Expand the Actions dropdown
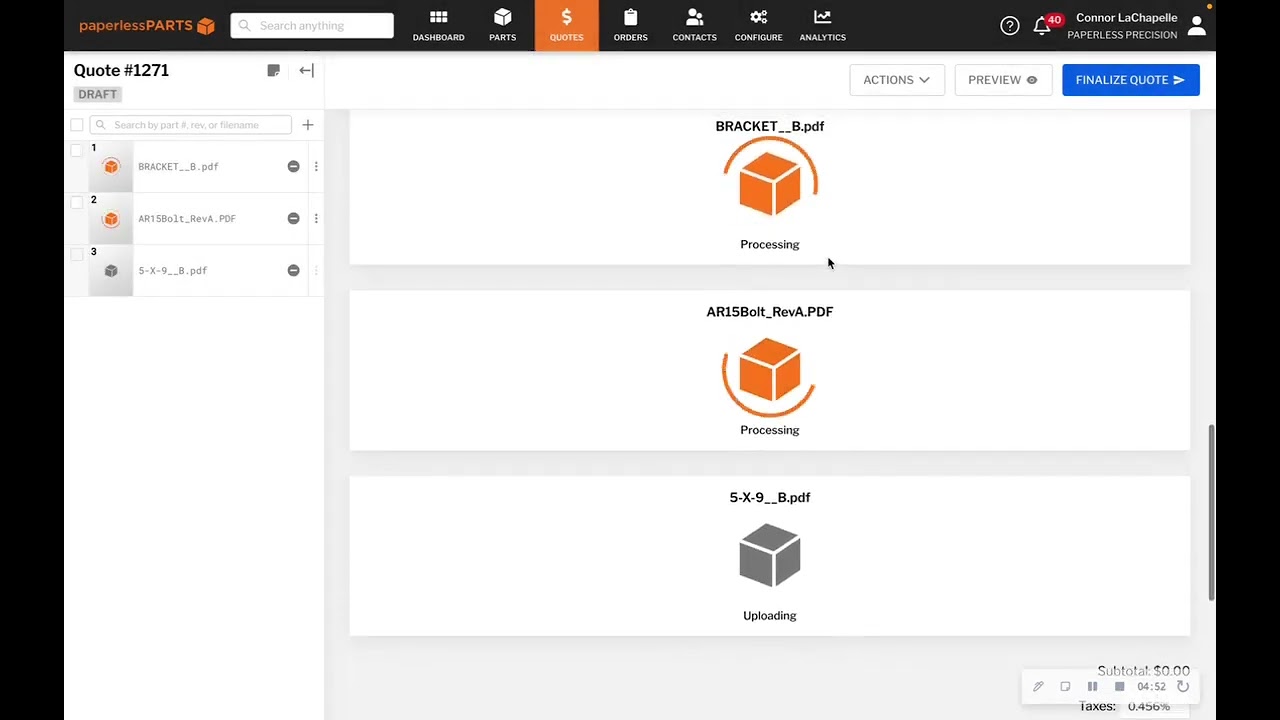This screenshot has height=720, width=1280. pyautogui.click(x=896, y=80)
